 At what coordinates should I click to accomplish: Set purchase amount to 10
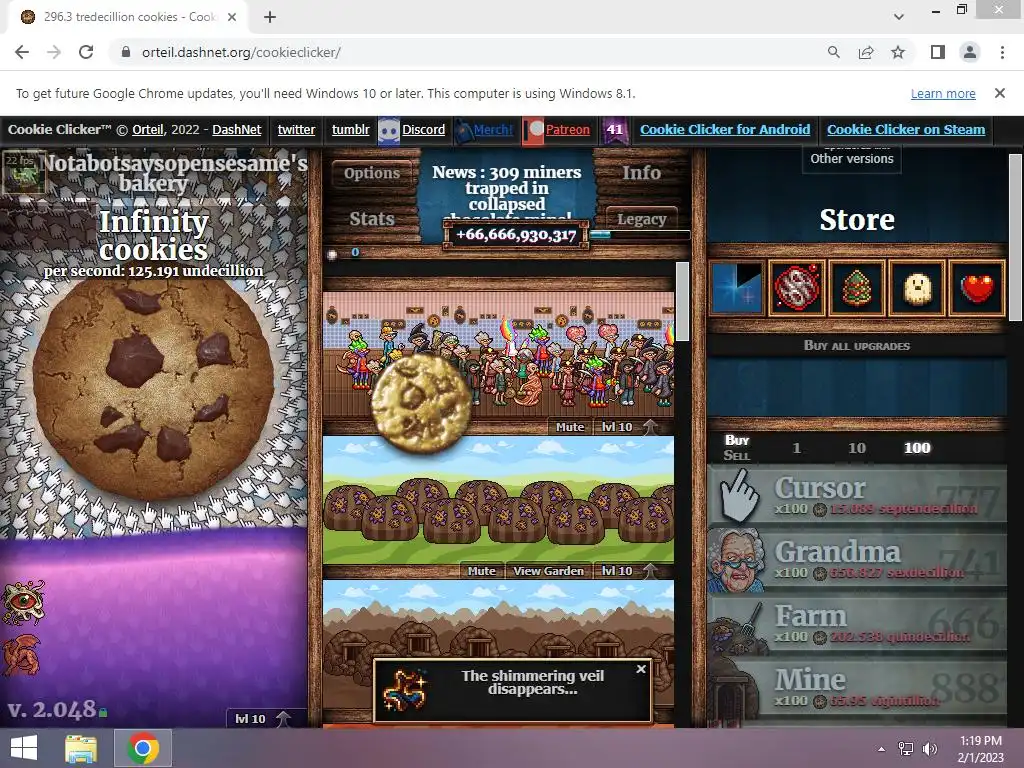click(857, 448)
